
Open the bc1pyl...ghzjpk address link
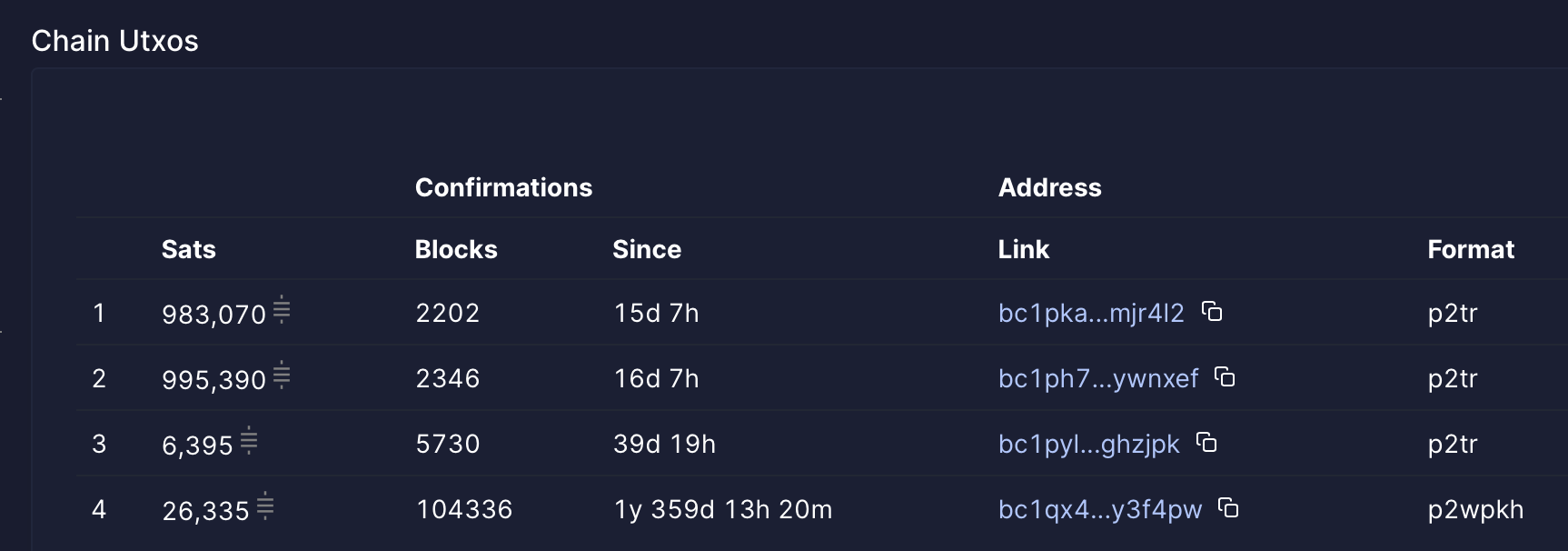[1088, 444]
